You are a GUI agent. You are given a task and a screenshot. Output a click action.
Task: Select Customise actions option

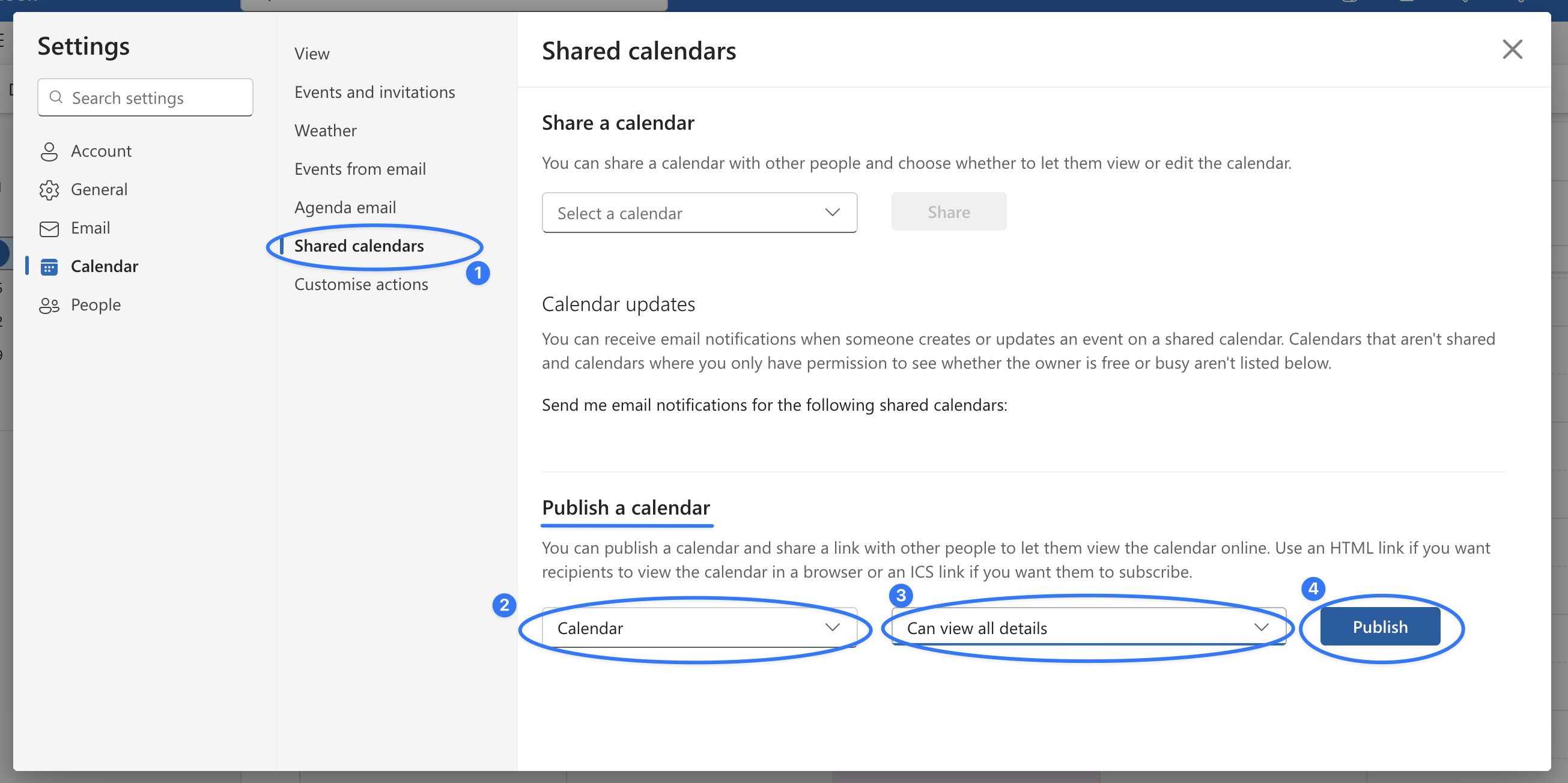361,284
